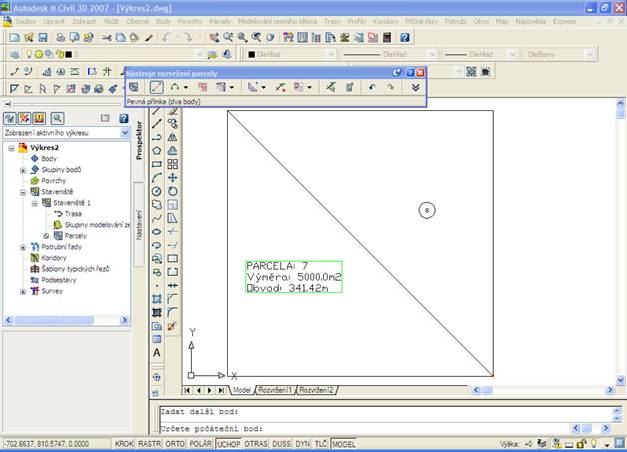The width and height of the screenshot is (627, 452).
Task: Toggle ORTO mode
Action: click(175, 444)
